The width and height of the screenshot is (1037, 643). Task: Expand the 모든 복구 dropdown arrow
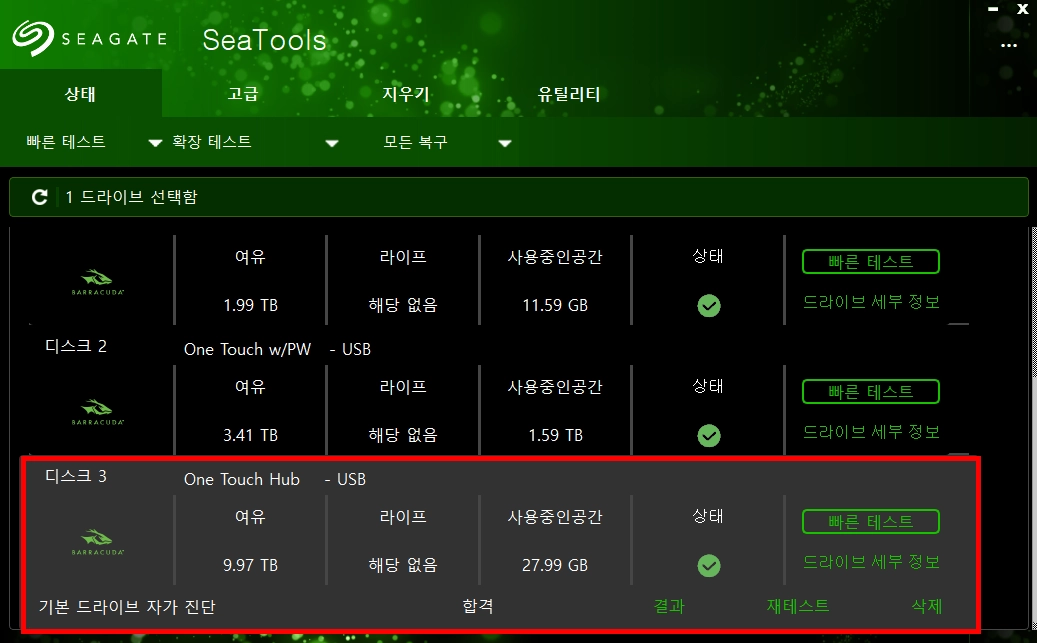pos(505,143)
